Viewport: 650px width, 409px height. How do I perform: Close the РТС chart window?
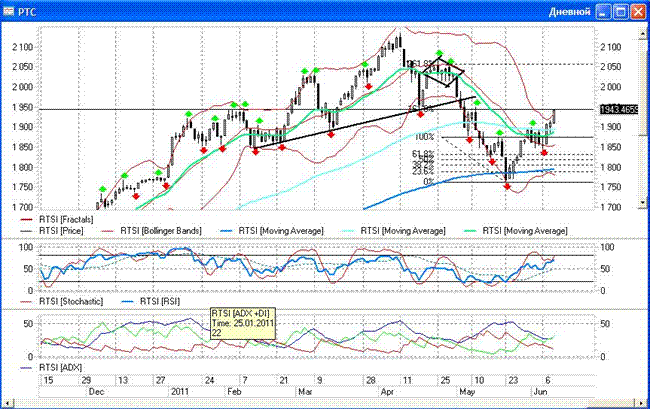(x=638, y=12)
